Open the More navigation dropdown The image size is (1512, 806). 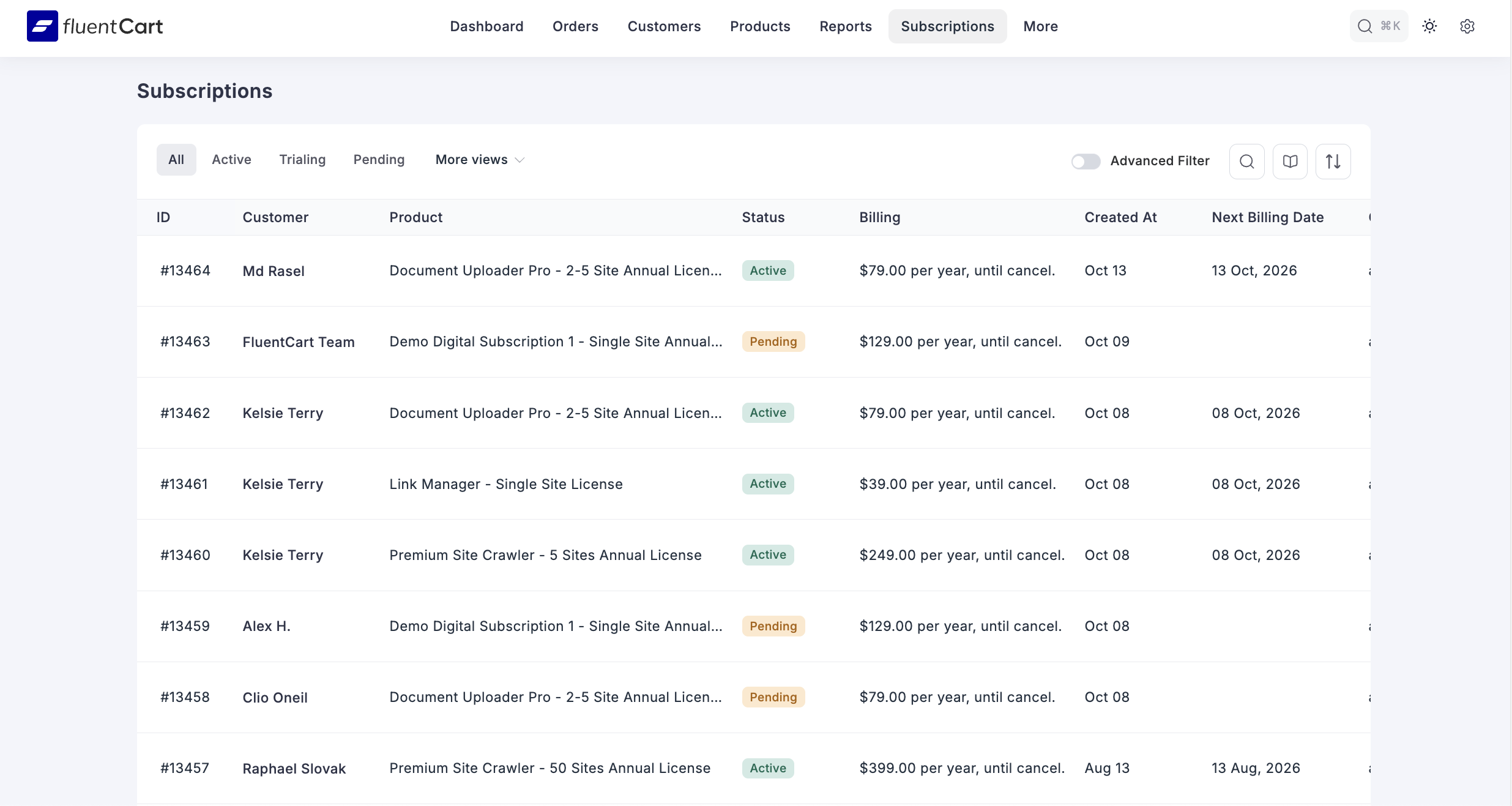pos(1040,26)
